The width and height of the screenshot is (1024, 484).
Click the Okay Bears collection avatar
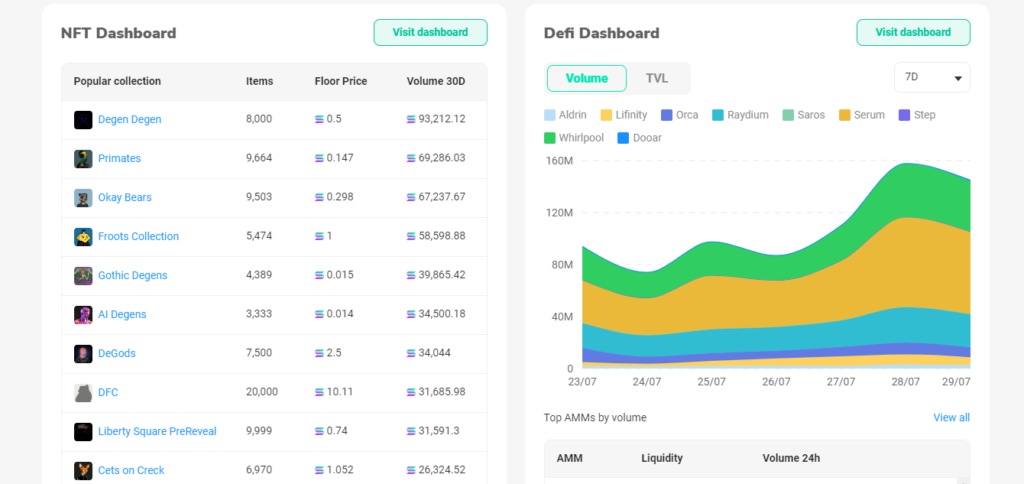coord(83,198)
